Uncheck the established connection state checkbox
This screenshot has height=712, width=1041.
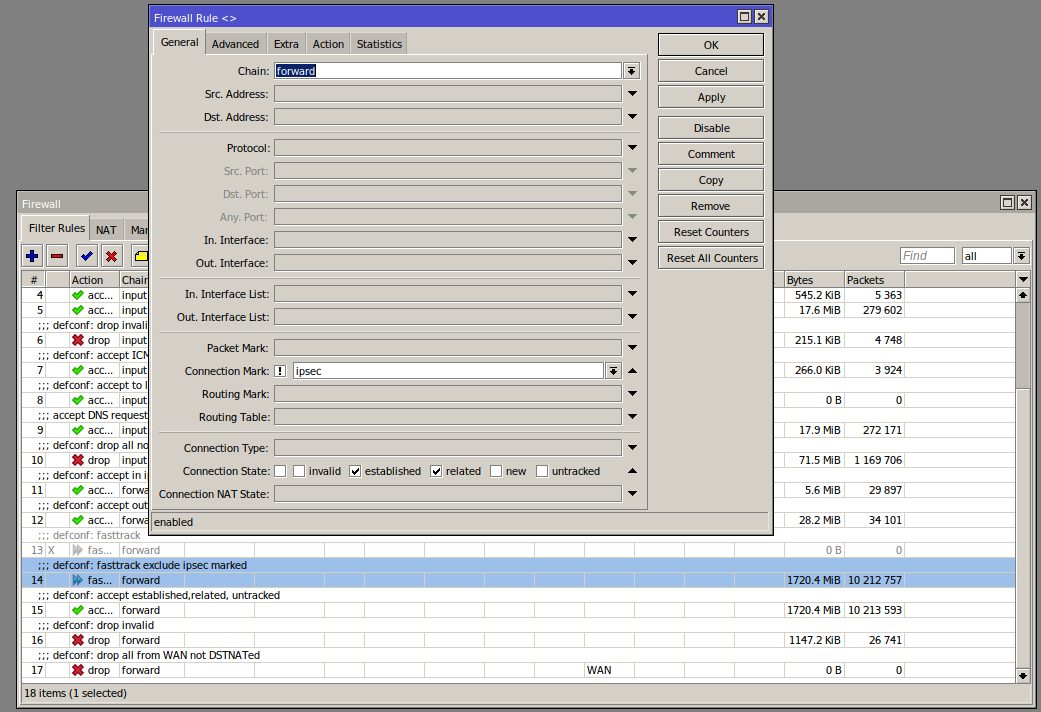[354, 470]
